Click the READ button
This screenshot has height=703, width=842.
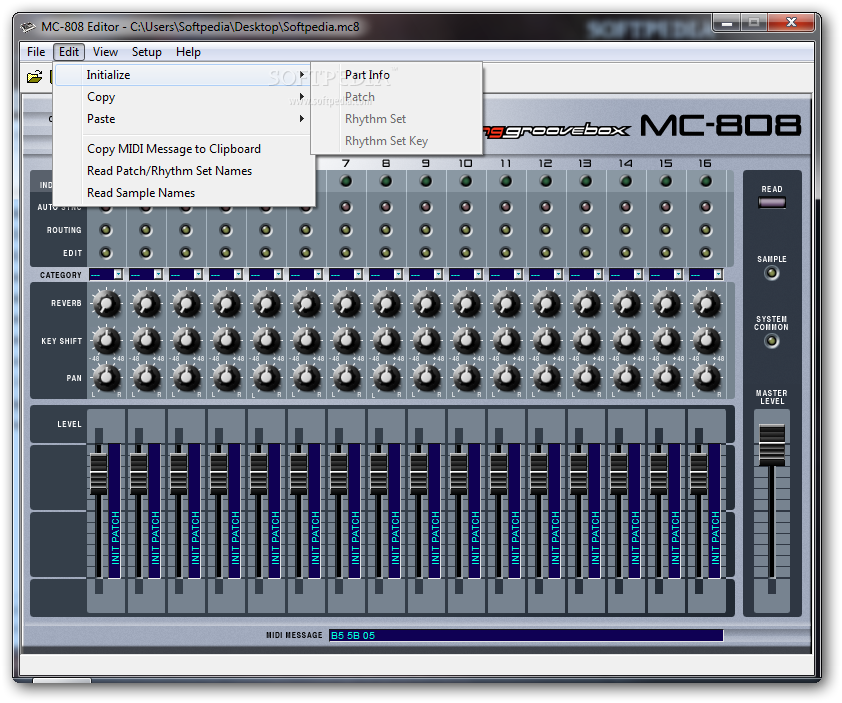click(772, 202)
